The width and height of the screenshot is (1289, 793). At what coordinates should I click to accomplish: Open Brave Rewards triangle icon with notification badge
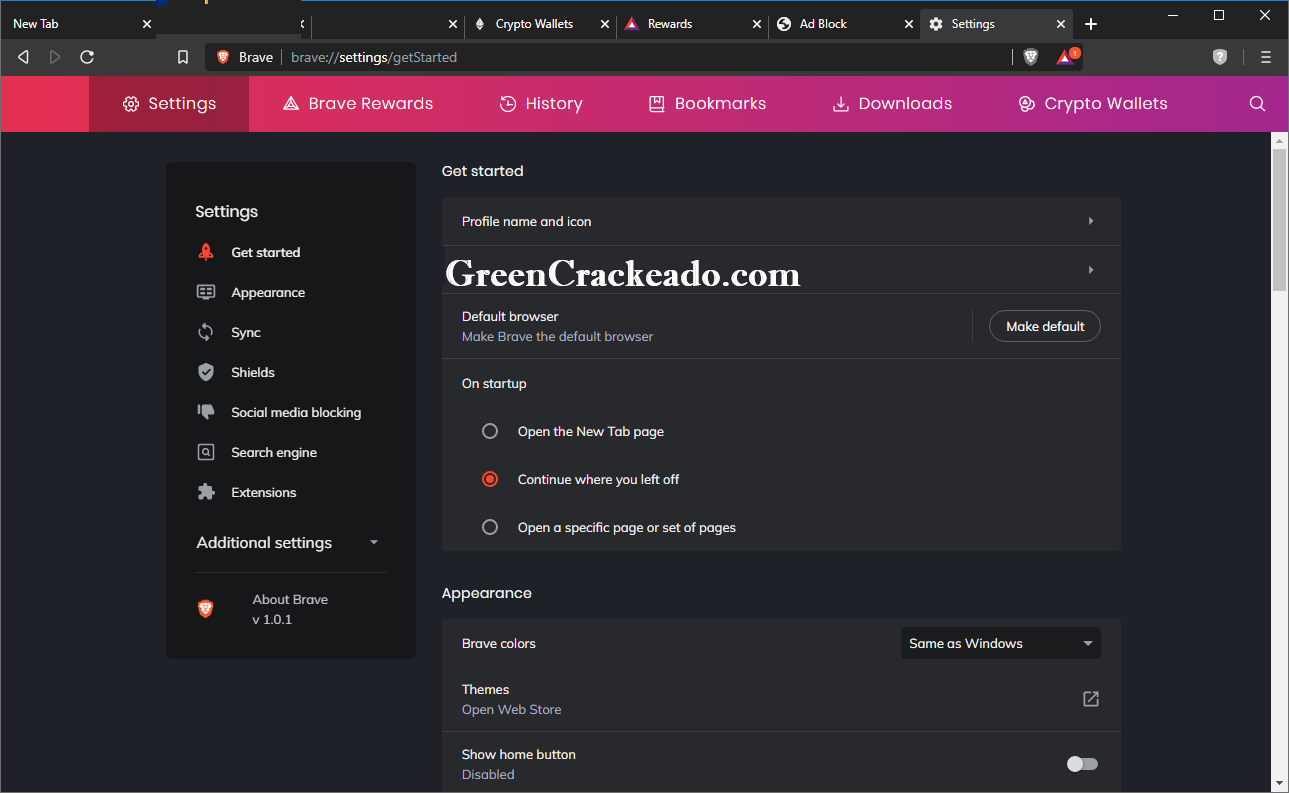coord(1067,57)
